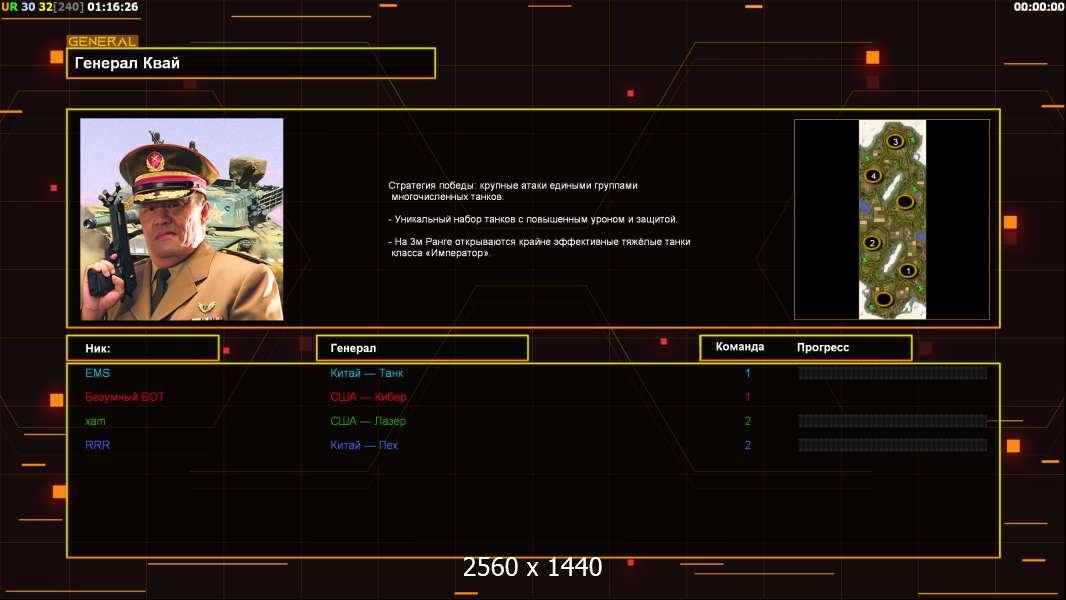Select player name RRR
The image size is (1066, 600).
[97, 445]
